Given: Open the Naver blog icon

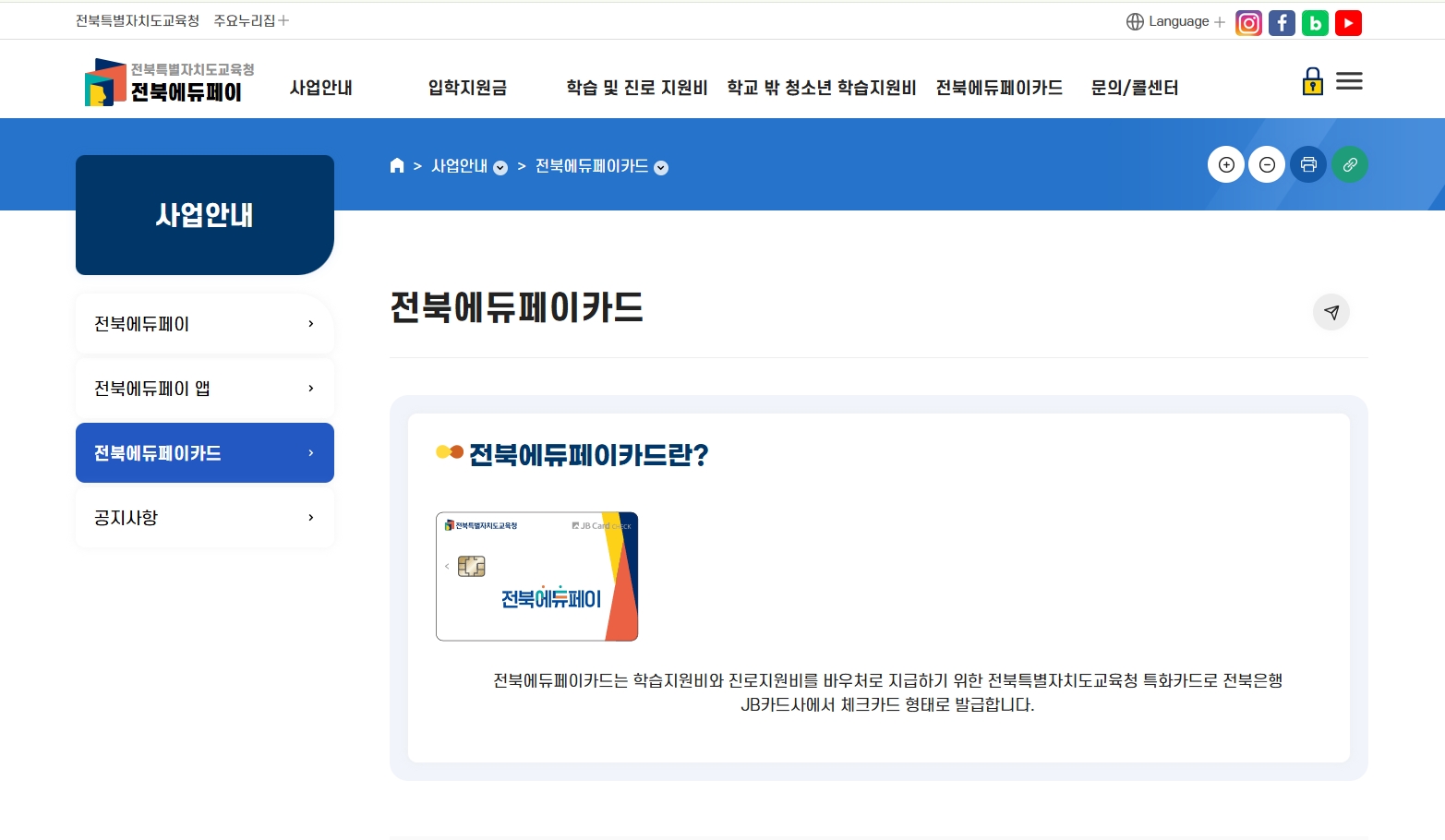Looking at the screenshot, I should coord(1315,23).
